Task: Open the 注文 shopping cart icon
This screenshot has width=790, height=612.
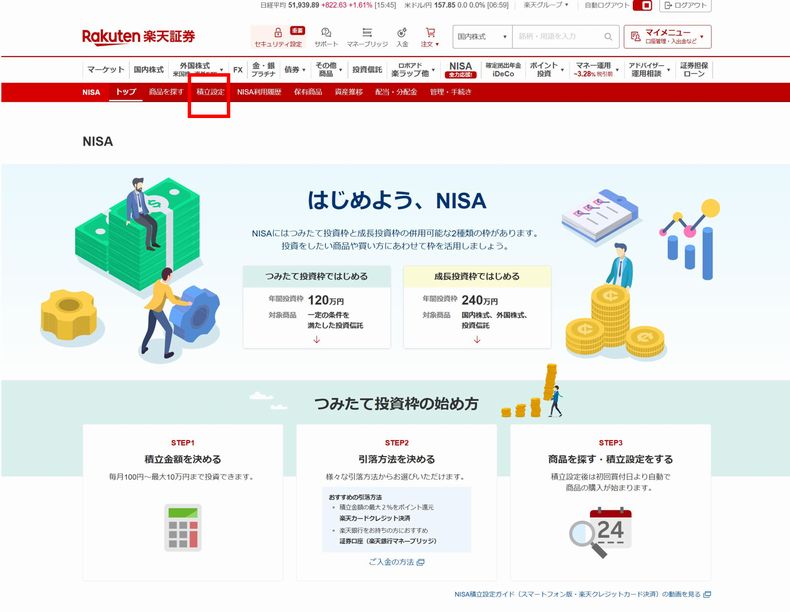Action: pyautogui.click(x=430, y=33)
